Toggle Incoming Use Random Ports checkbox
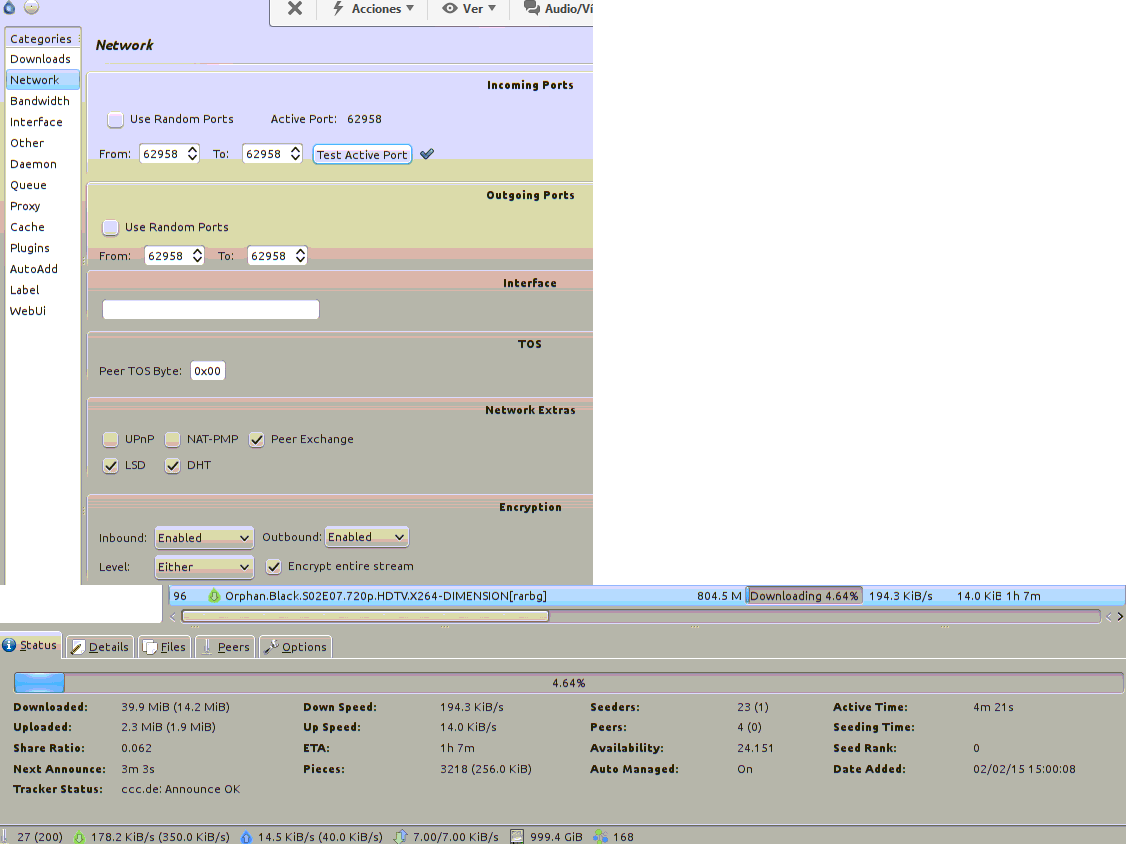 [115, 119]
